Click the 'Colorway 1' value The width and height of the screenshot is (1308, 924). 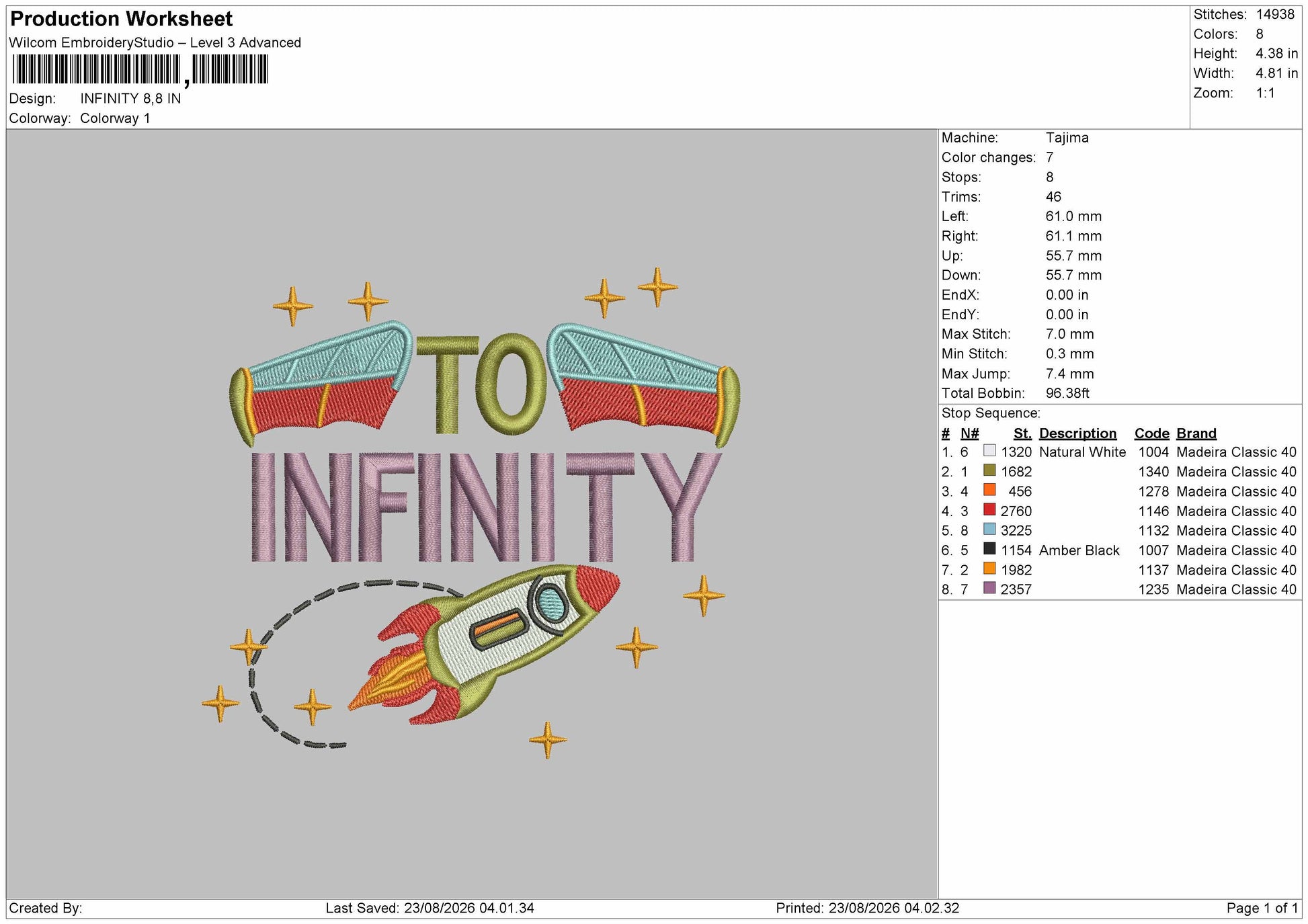(115, 118)
